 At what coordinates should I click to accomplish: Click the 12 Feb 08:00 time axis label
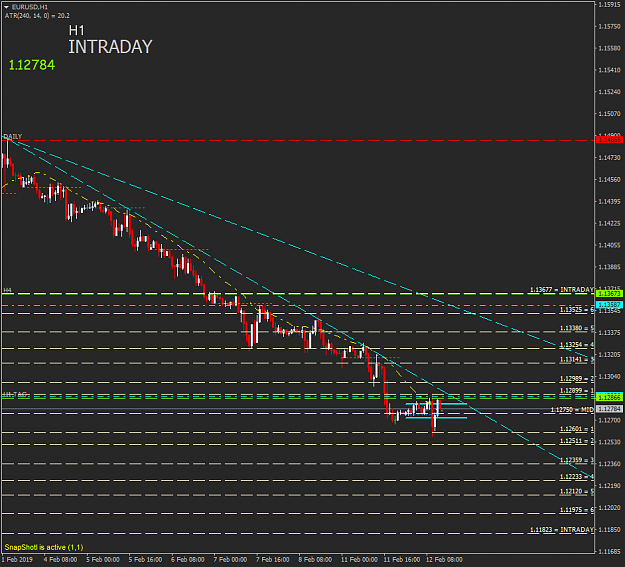444,559
